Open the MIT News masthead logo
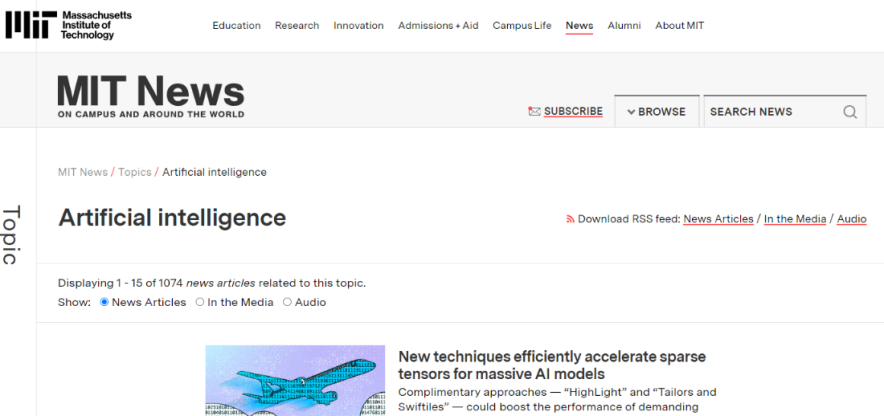This screenshot has width=884, height=416. point(151,96)
